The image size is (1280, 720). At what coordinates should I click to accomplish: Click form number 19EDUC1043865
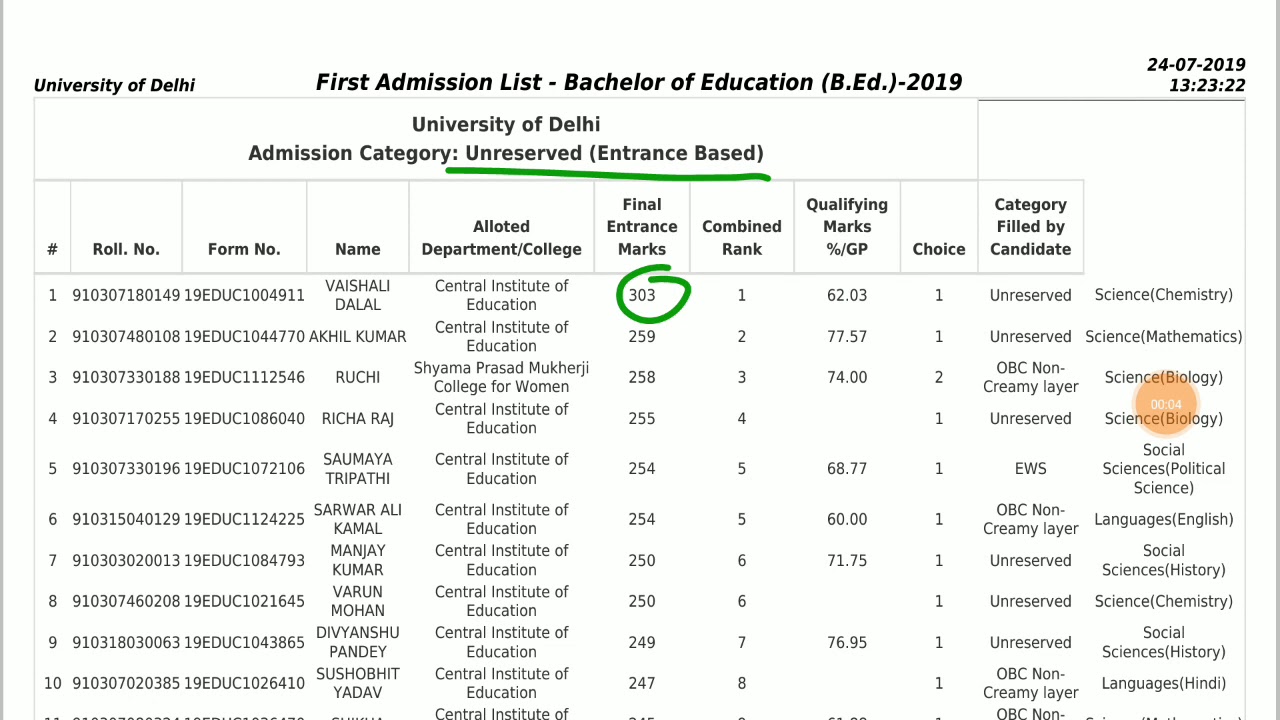244,643
